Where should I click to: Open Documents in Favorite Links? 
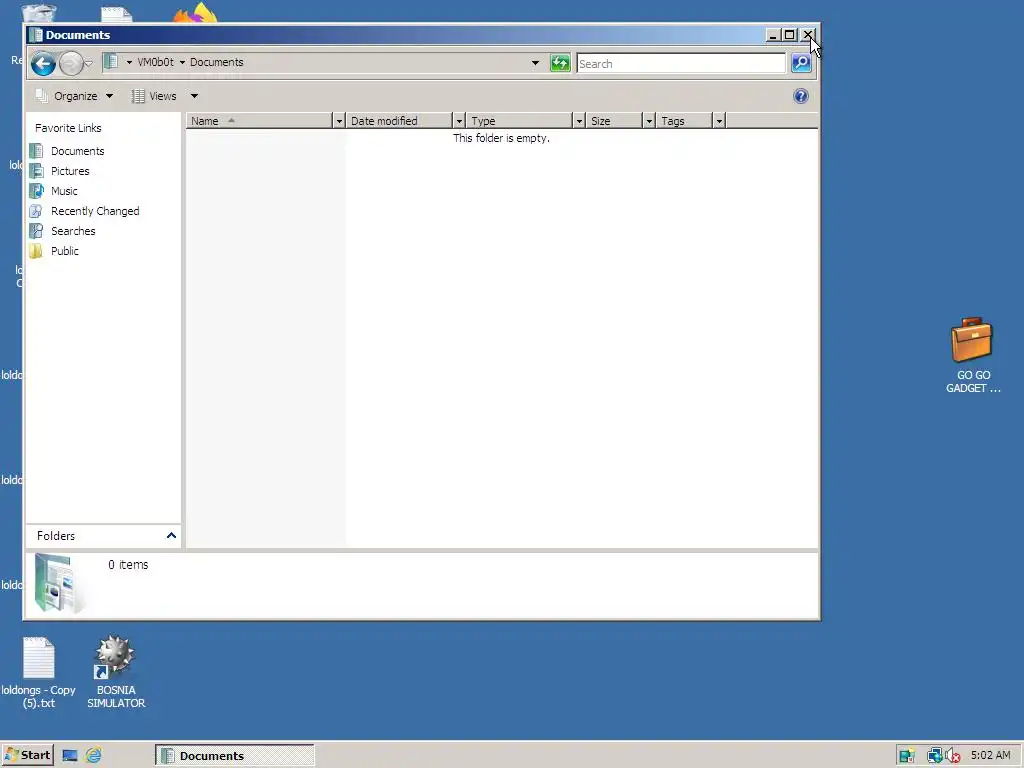(78, 151)
